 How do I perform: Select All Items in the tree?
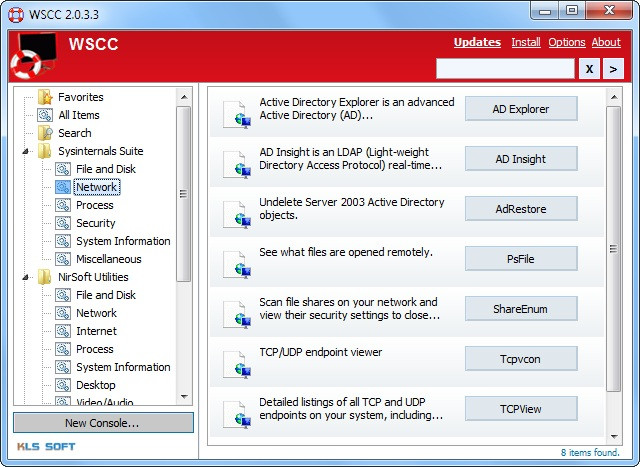pos(79,115)
